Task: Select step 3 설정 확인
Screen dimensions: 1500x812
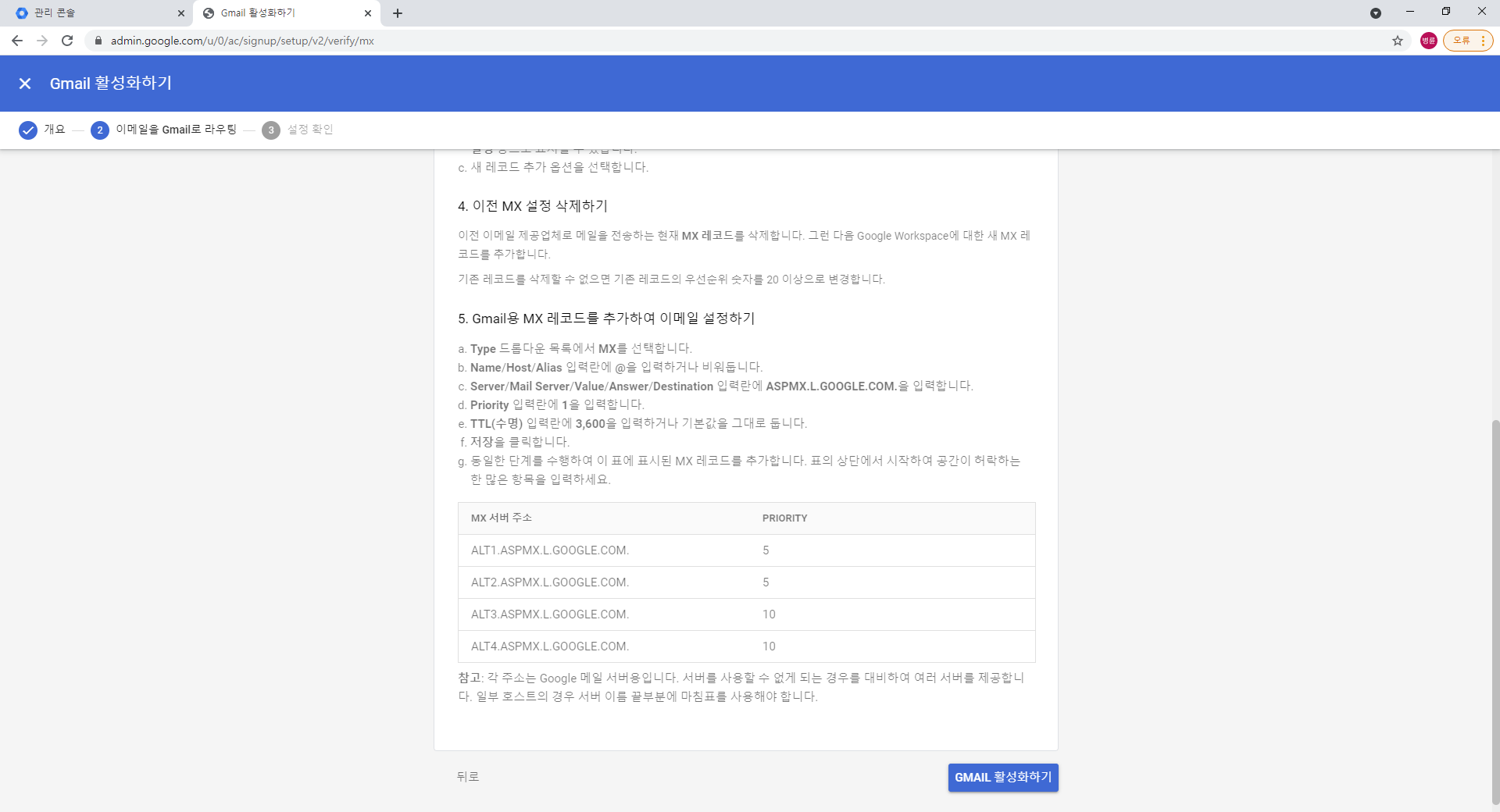Action: coord(298,130)
